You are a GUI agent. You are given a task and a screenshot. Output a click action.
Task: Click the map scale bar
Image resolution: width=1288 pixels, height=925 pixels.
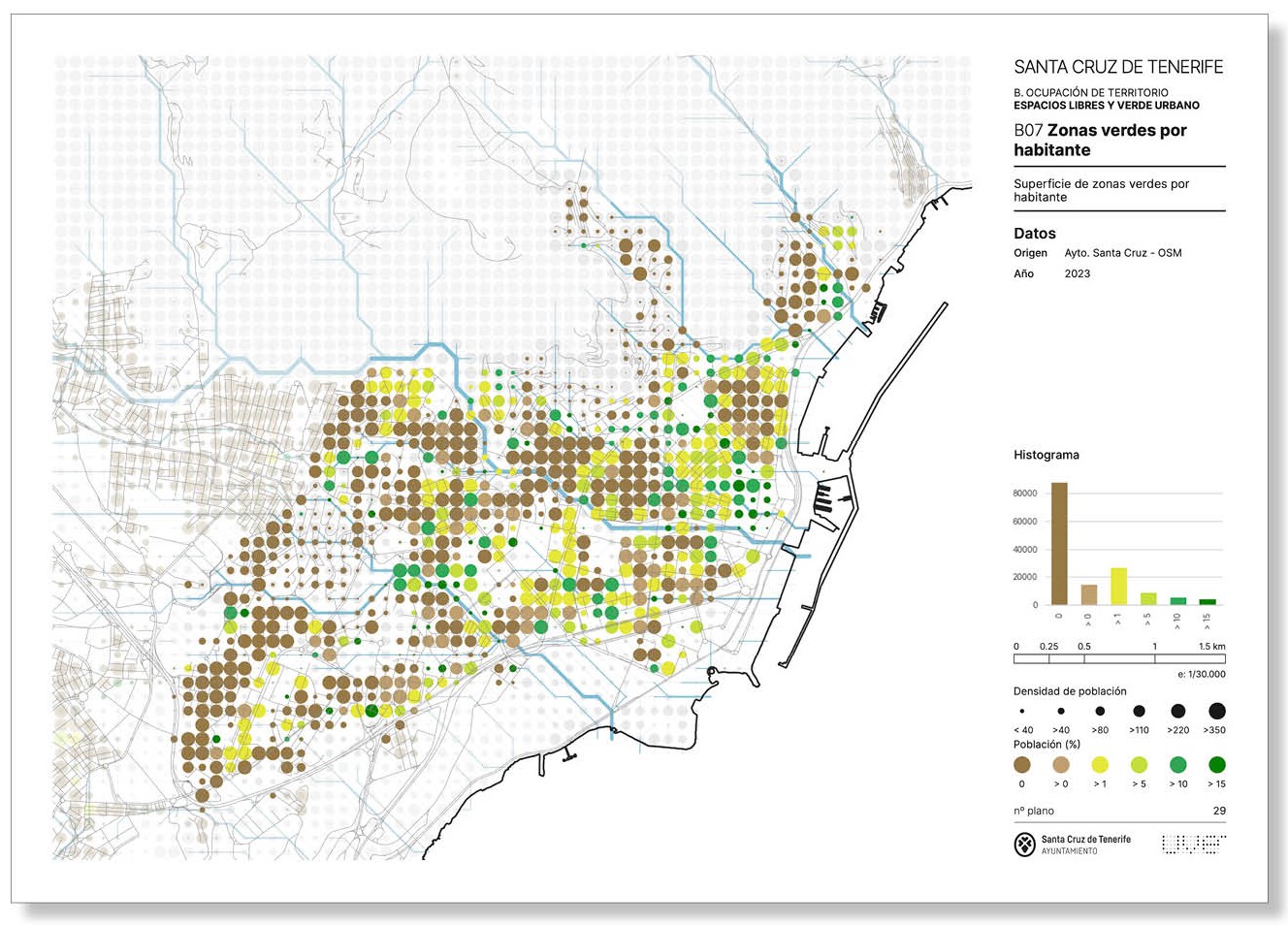[x=1118, y=659]
